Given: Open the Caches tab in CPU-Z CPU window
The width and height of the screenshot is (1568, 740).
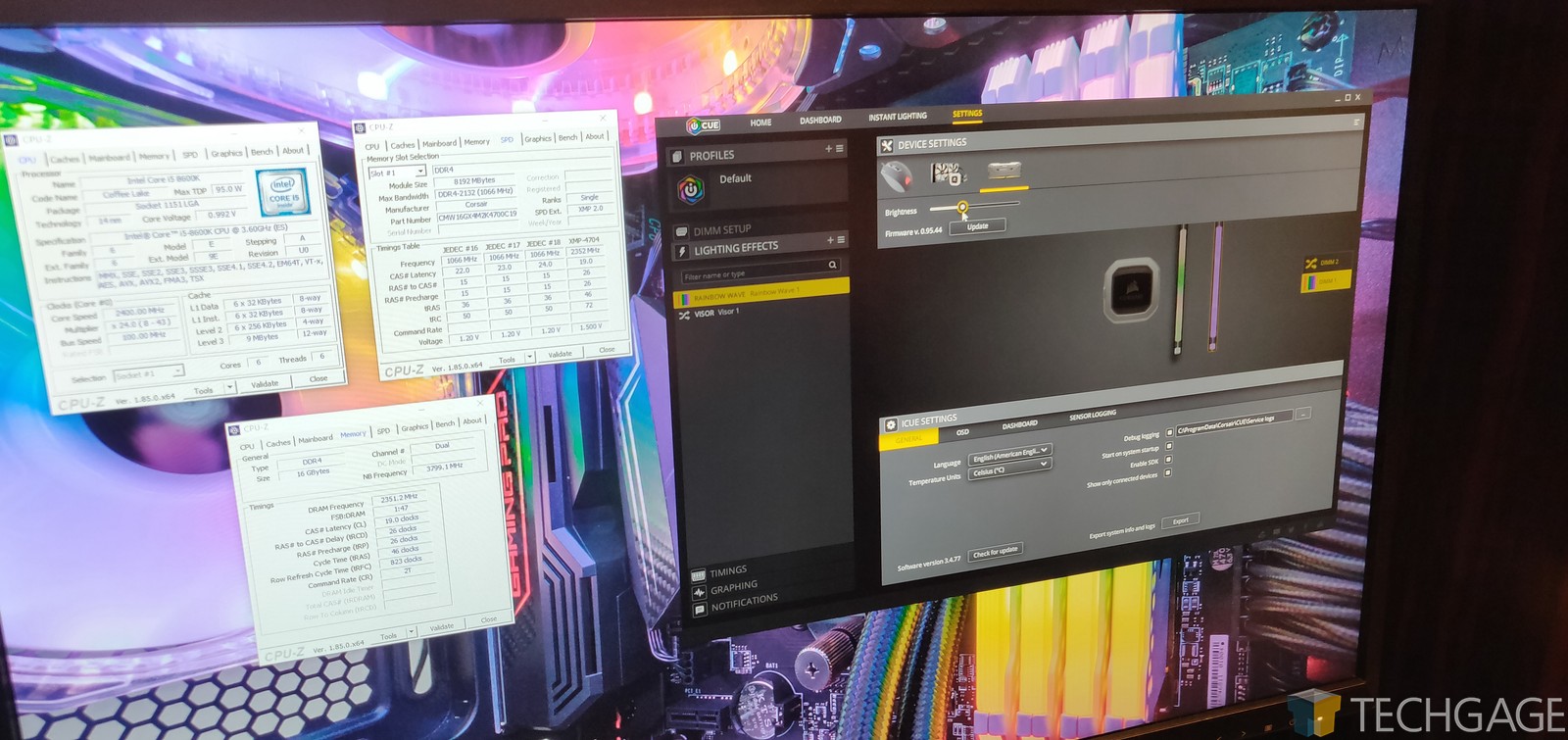Looking at the screenshot, I should (x=64, y=159).
